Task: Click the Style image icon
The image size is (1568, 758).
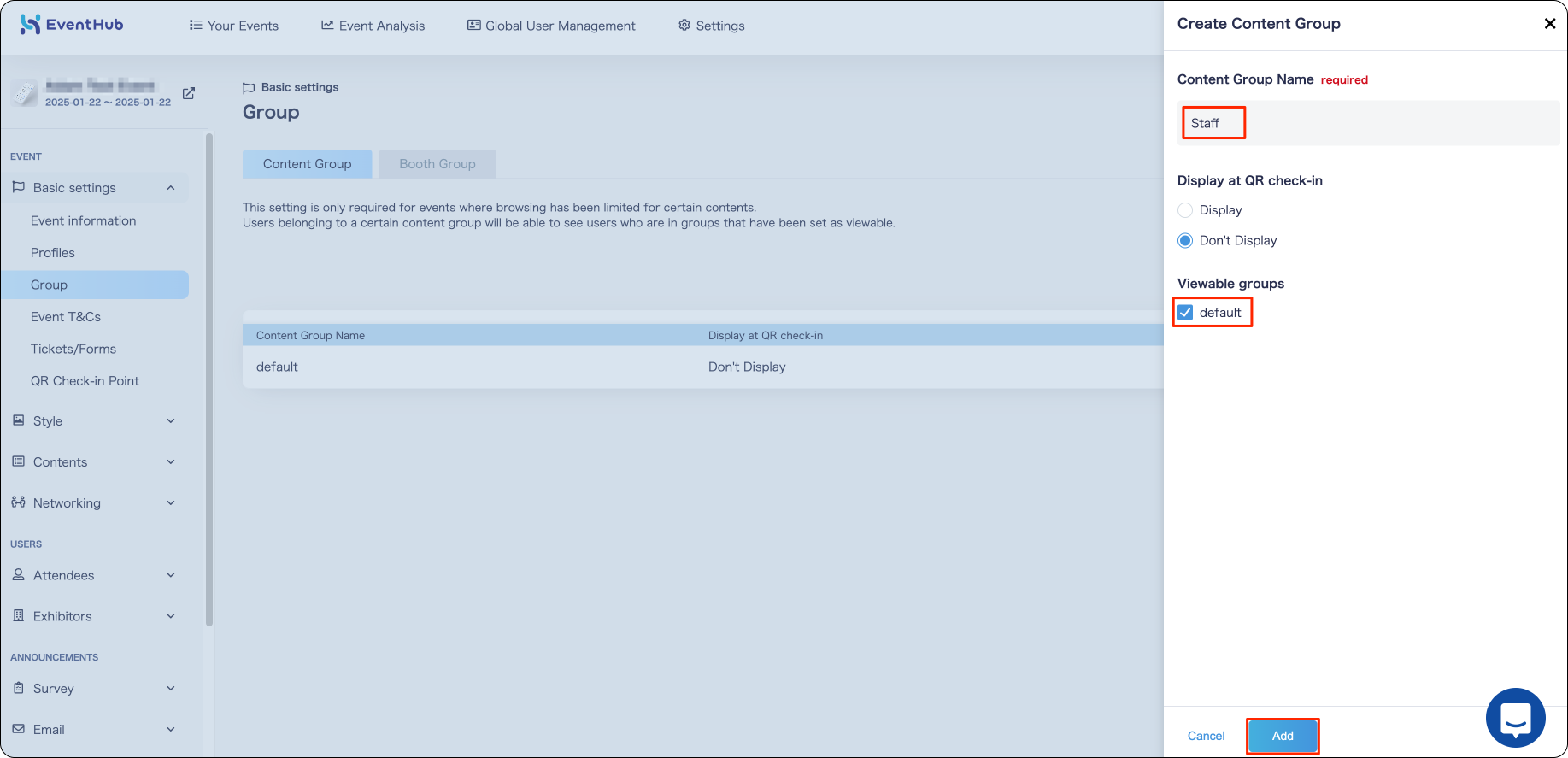Action: tap(19, 420)
